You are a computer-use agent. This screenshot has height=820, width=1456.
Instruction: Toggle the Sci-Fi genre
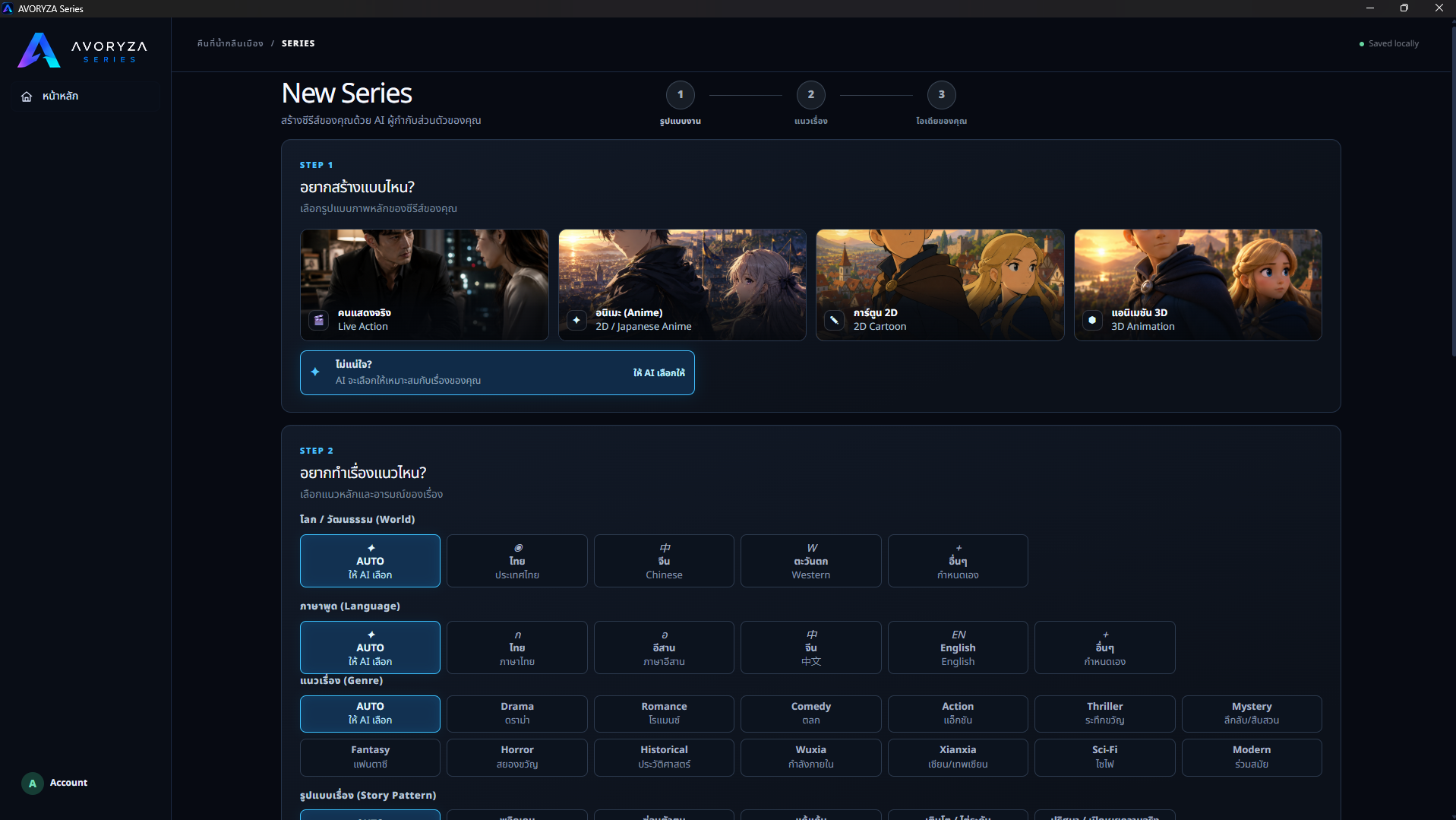(1105, 757)
